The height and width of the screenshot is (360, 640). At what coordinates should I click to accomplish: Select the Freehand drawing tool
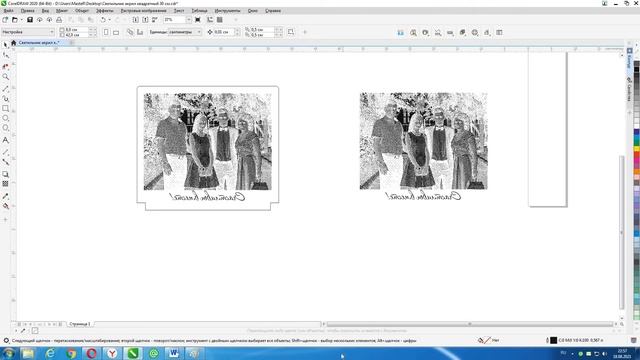click(5, 88)
